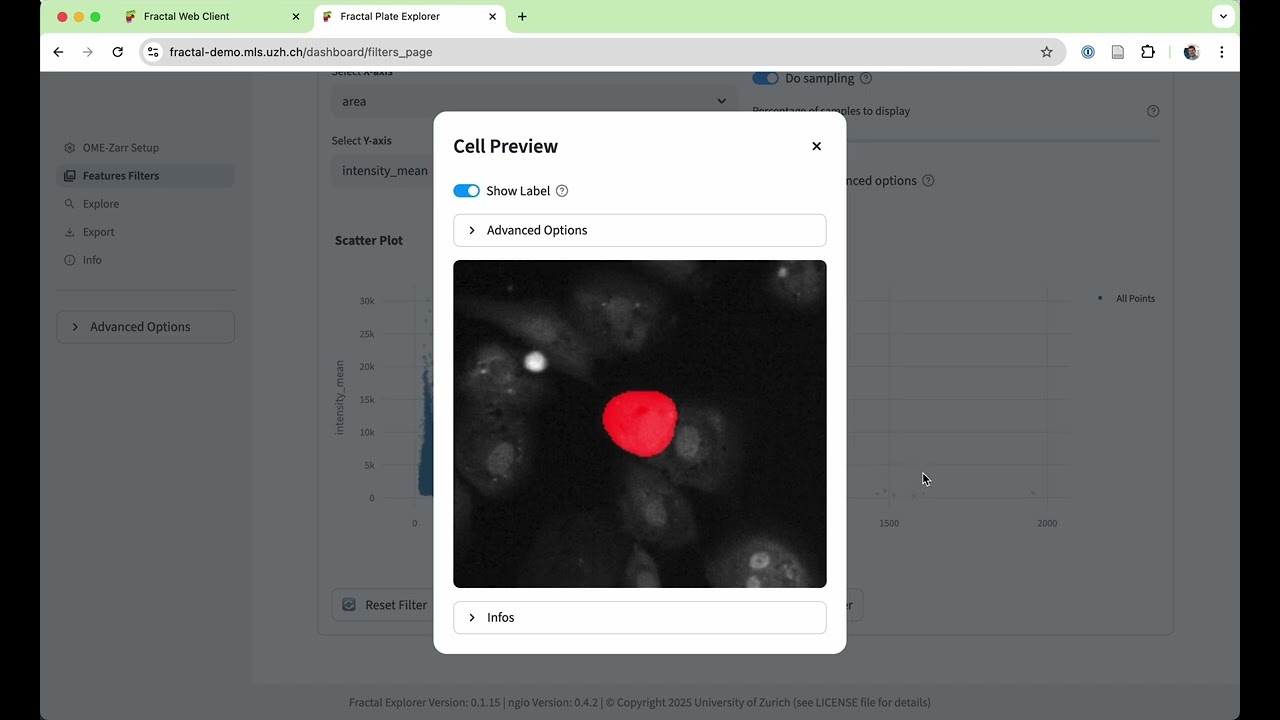The width and height of the screenshot is (1280, 720).
Task: Open the Show Label help icon
Action: (x=562, y=191)
